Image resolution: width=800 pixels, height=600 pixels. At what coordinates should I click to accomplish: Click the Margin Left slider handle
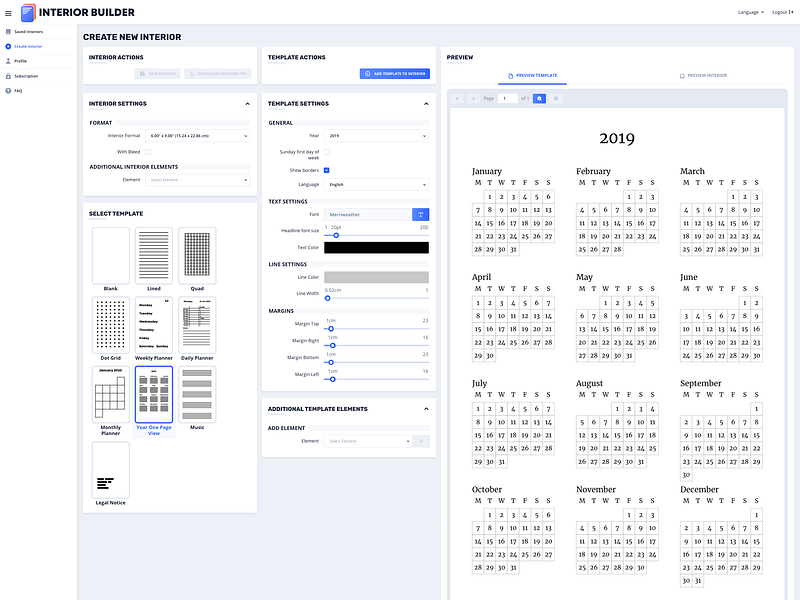[x=333, y=379]
